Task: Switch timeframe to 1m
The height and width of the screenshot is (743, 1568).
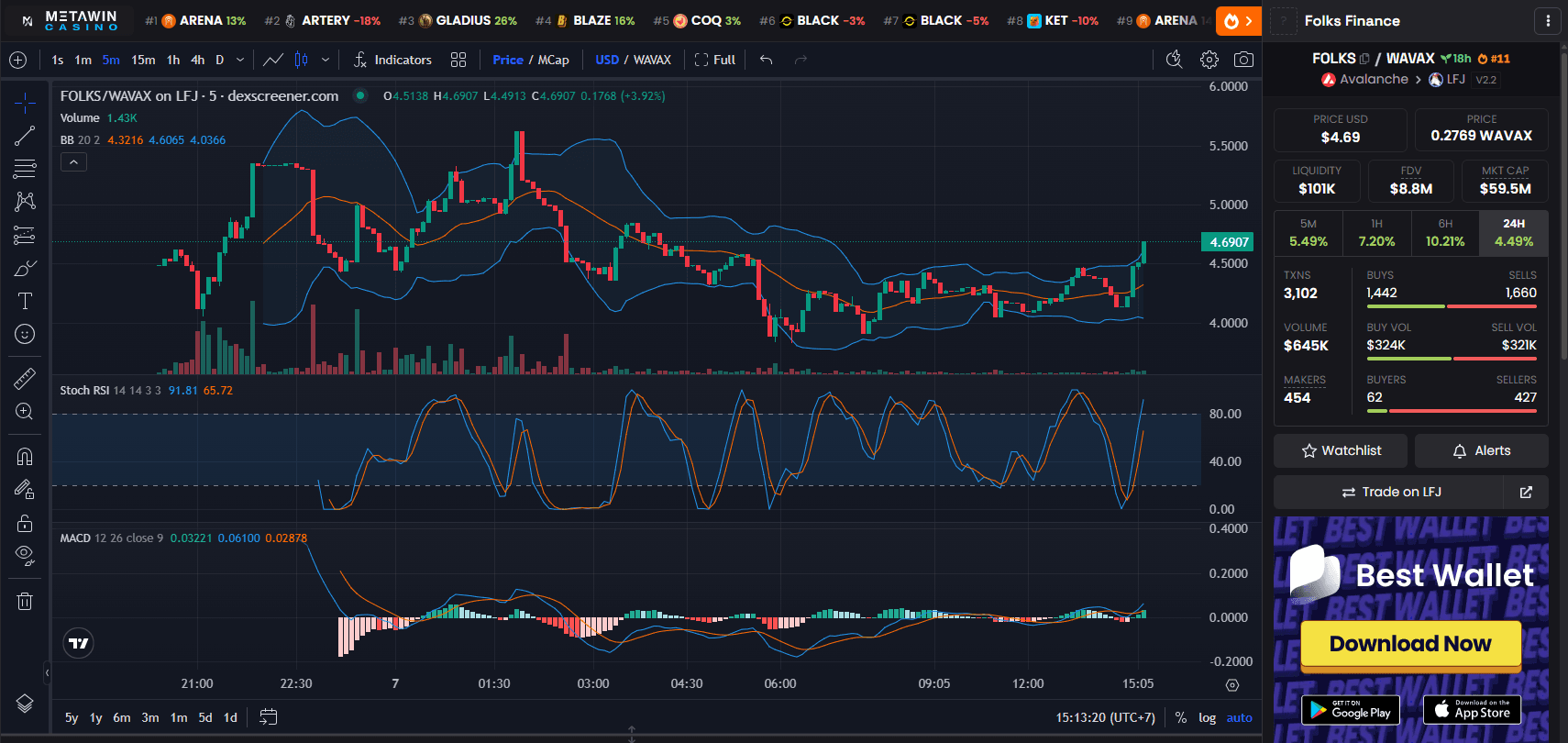Action: (x=83, y=60)
